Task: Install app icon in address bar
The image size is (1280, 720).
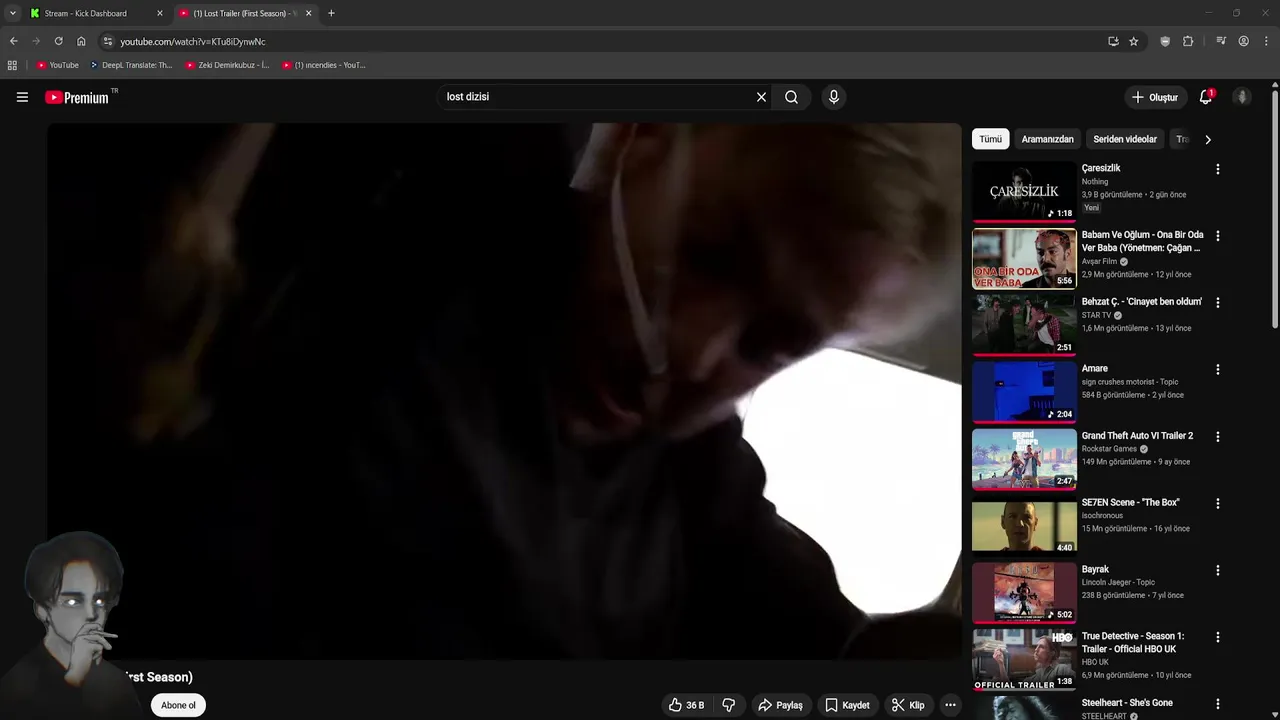Action: [x=1113, y=41]
